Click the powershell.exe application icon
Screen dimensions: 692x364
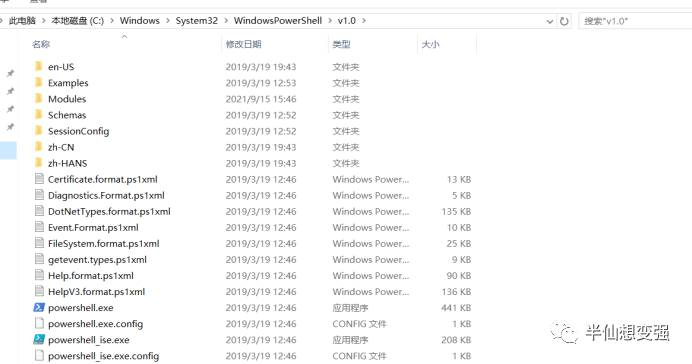[39, 308]
